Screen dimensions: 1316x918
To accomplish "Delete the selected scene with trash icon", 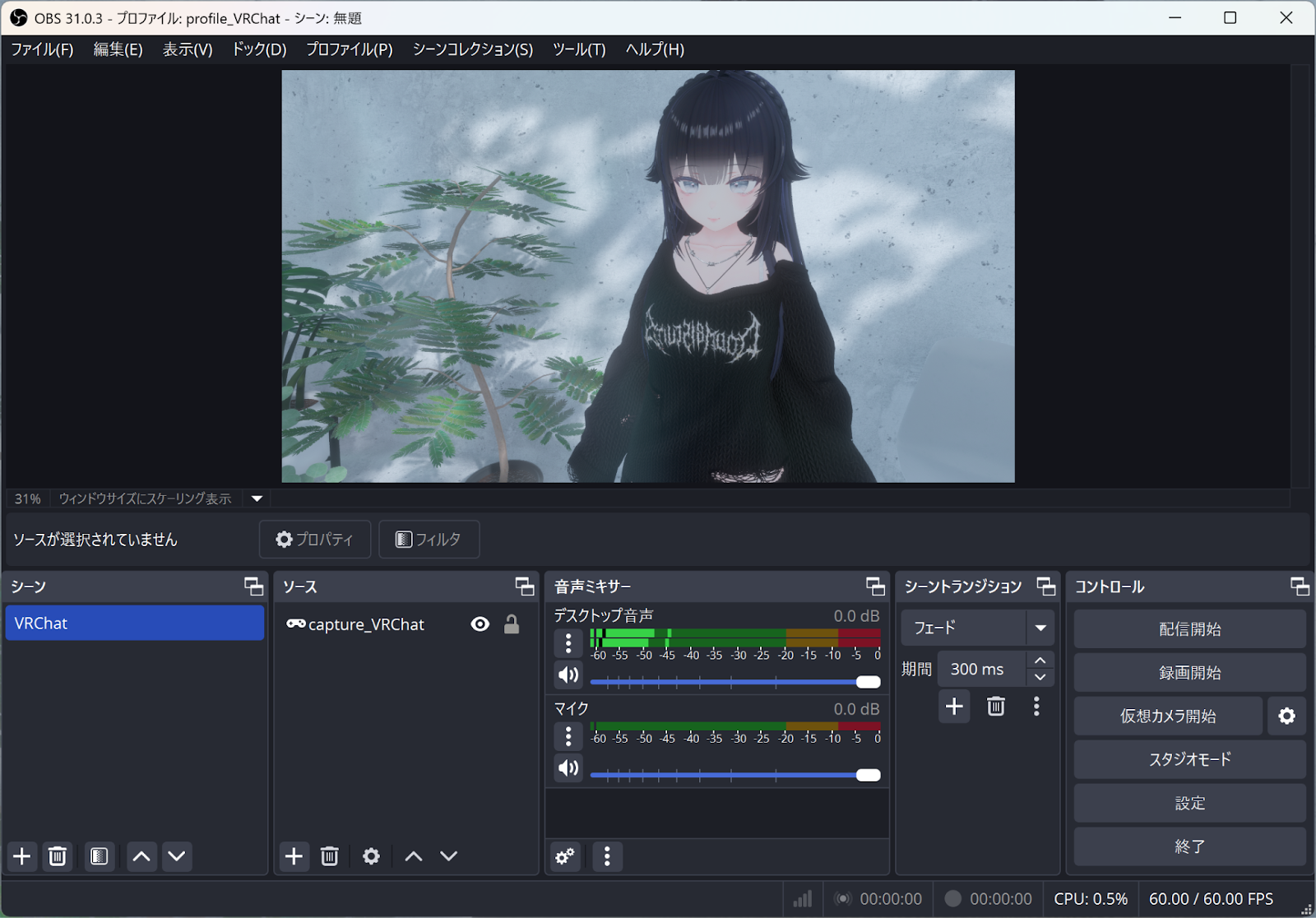I will coord(58,856).
